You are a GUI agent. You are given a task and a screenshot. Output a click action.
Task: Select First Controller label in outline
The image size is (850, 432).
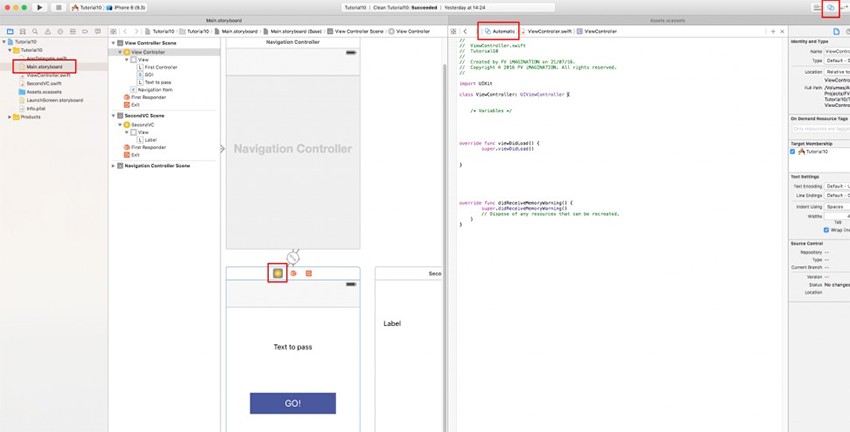tap(157, 67)
